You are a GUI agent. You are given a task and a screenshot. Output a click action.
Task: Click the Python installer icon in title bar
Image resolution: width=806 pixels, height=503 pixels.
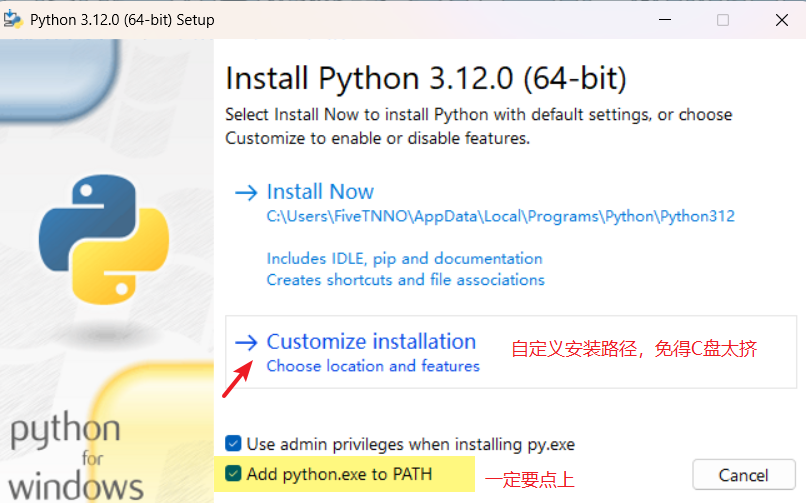(13, 20)
